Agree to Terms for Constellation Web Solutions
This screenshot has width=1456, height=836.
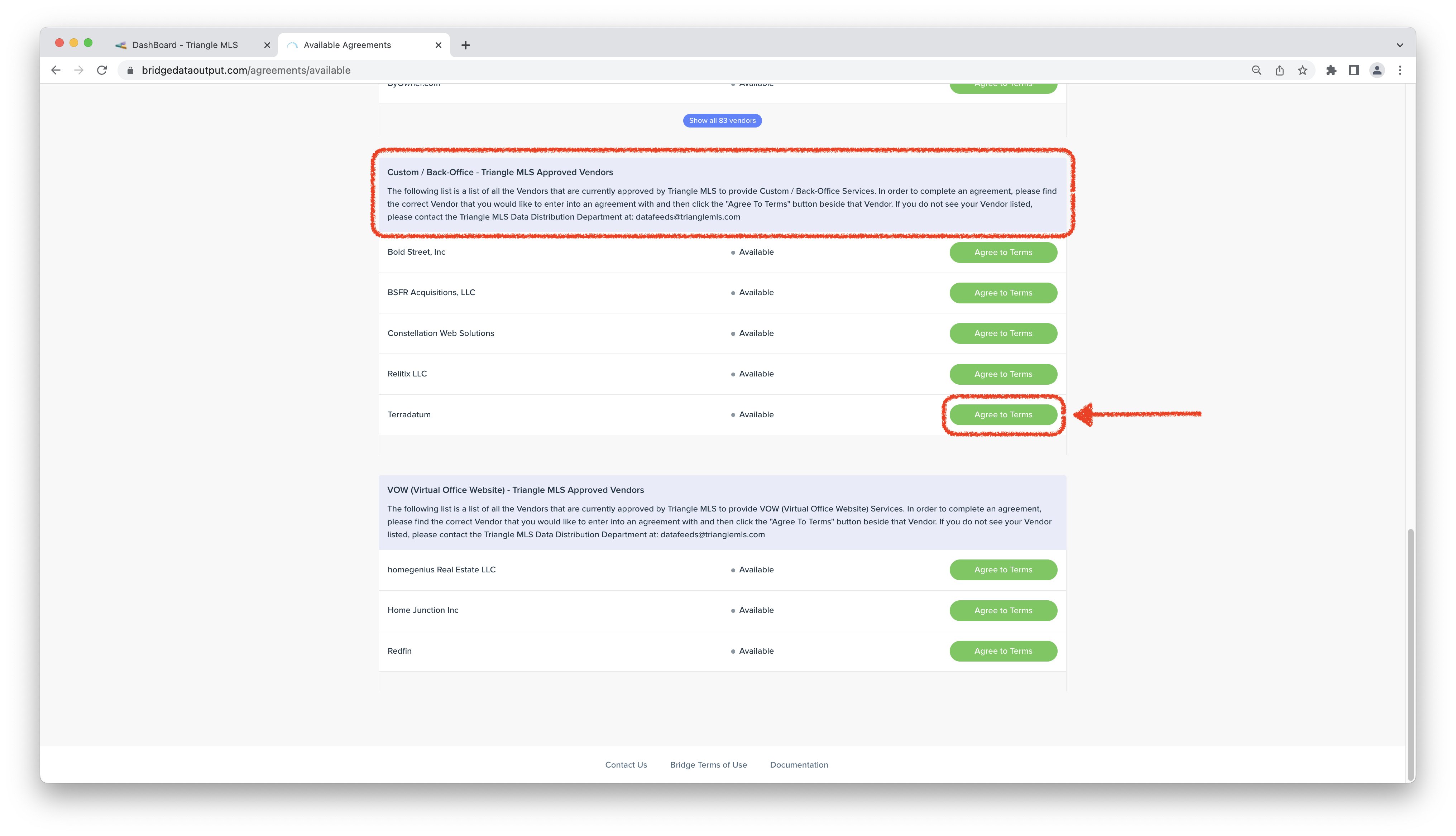coord(1002,333)
